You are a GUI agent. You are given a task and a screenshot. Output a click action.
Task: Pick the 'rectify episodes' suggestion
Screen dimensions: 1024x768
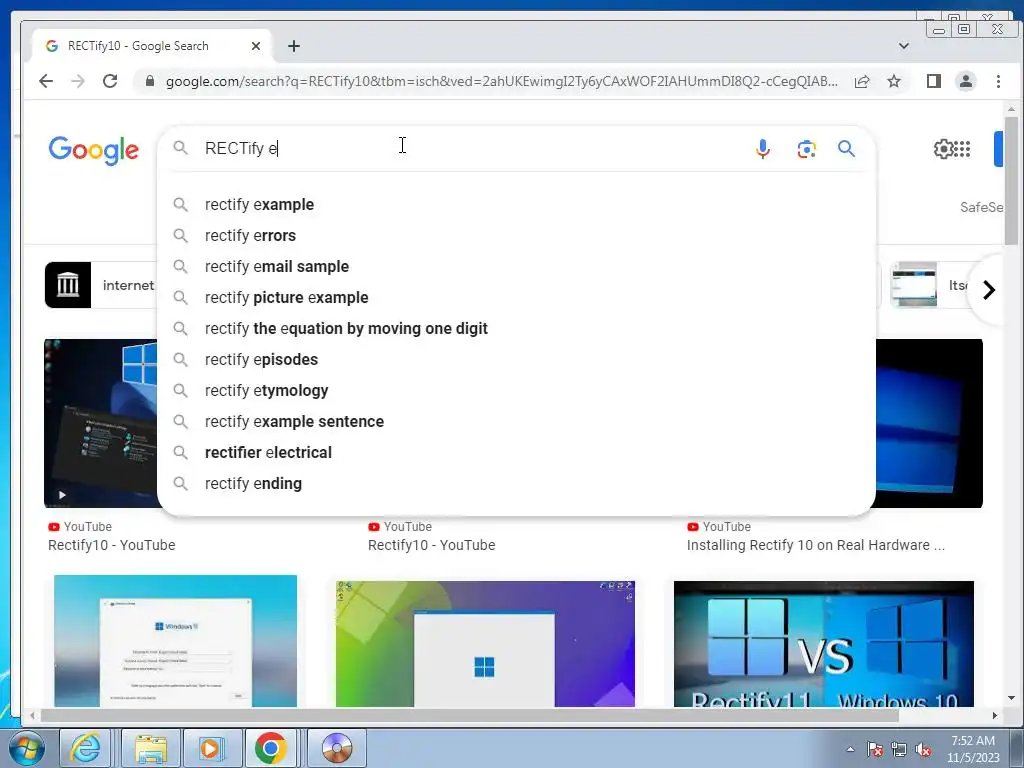click(516, 360)
